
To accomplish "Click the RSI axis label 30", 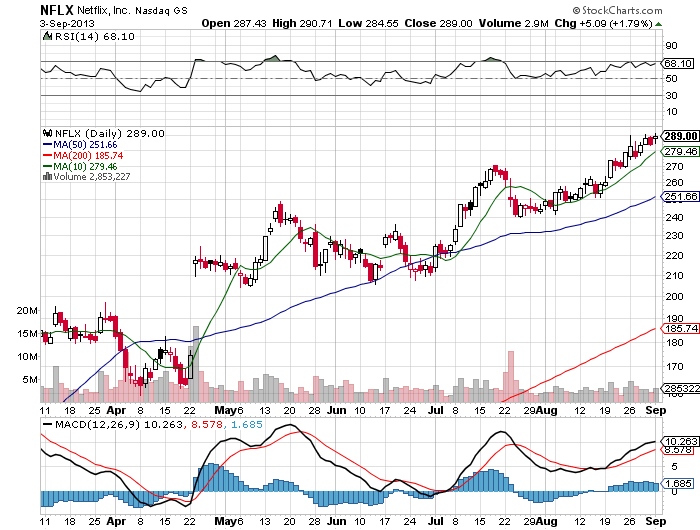I will point(671,95).
